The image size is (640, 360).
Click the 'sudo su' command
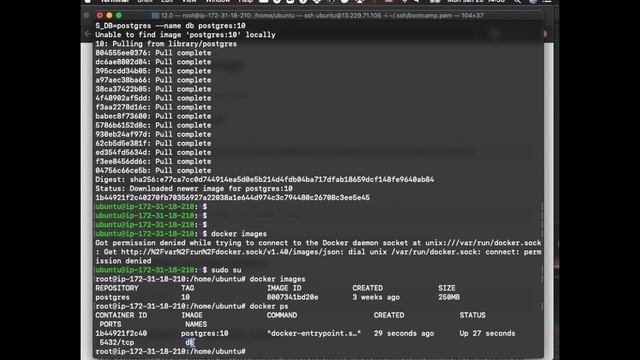coord(226,270)
